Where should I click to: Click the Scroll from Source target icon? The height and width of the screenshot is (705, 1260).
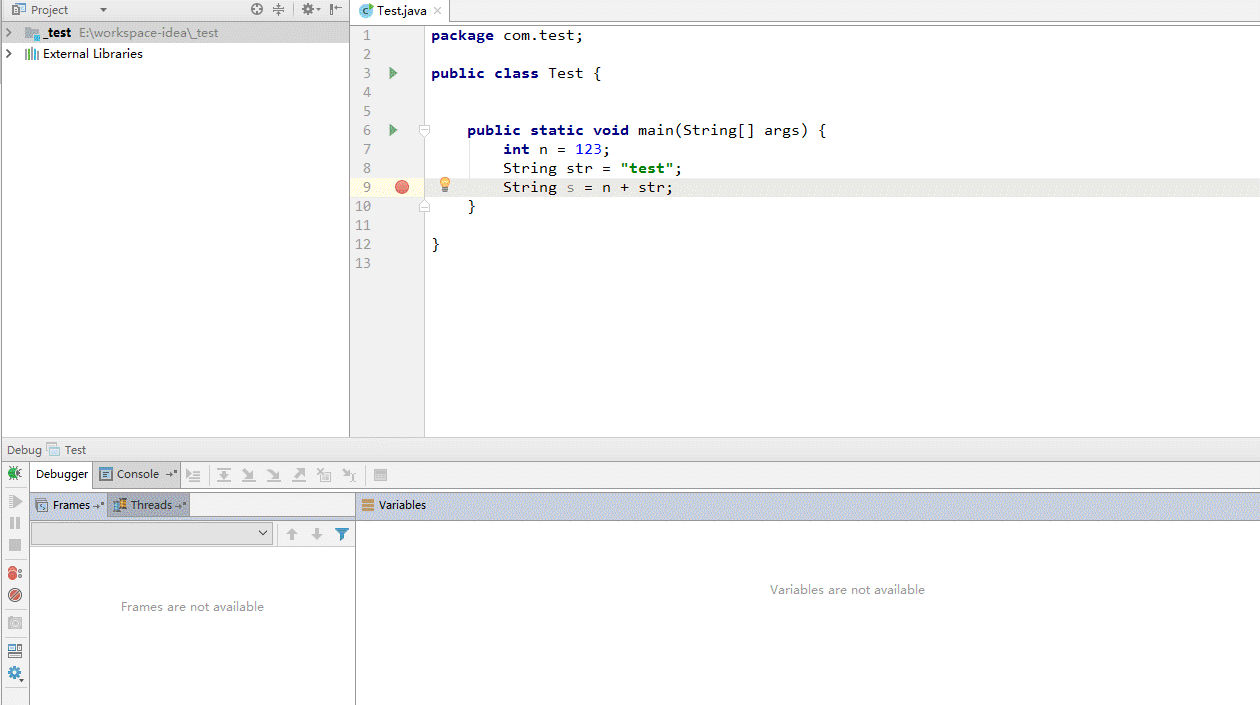pos(257,9)
